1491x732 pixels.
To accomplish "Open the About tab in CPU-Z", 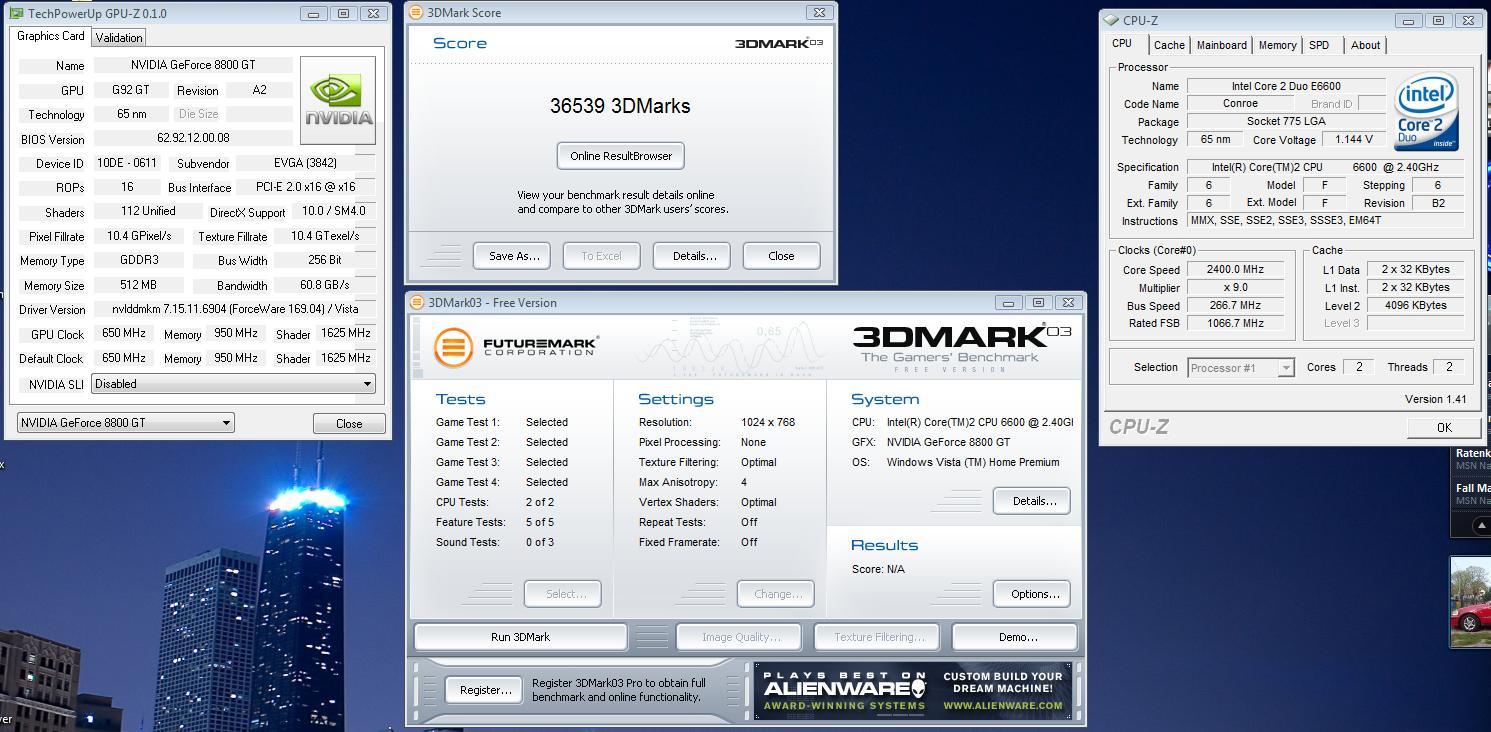I will (x=1365, y=45).
